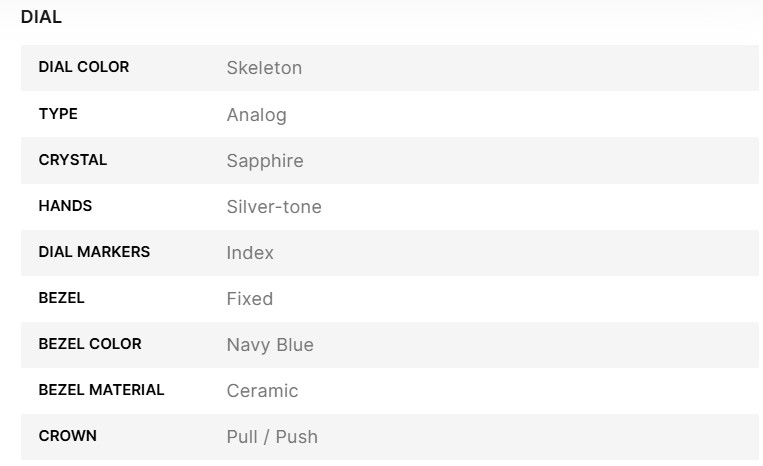Select the Ceramic material value
Screen dimensions: 763x466
[x=262, y=391]
